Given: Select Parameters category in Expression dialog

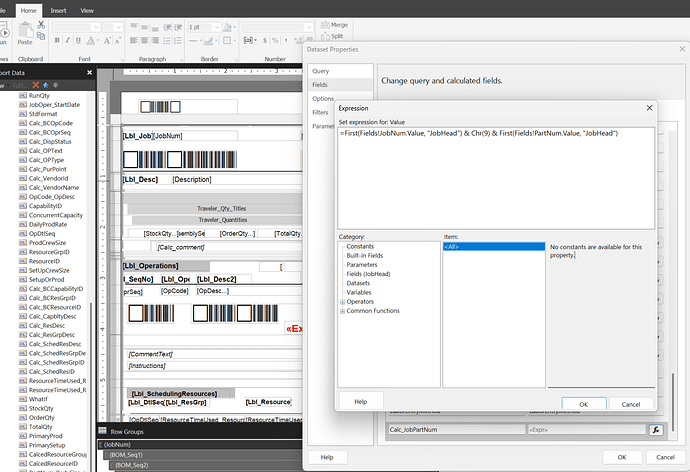Looking at the screenshot, I should (x=362, y=265).
